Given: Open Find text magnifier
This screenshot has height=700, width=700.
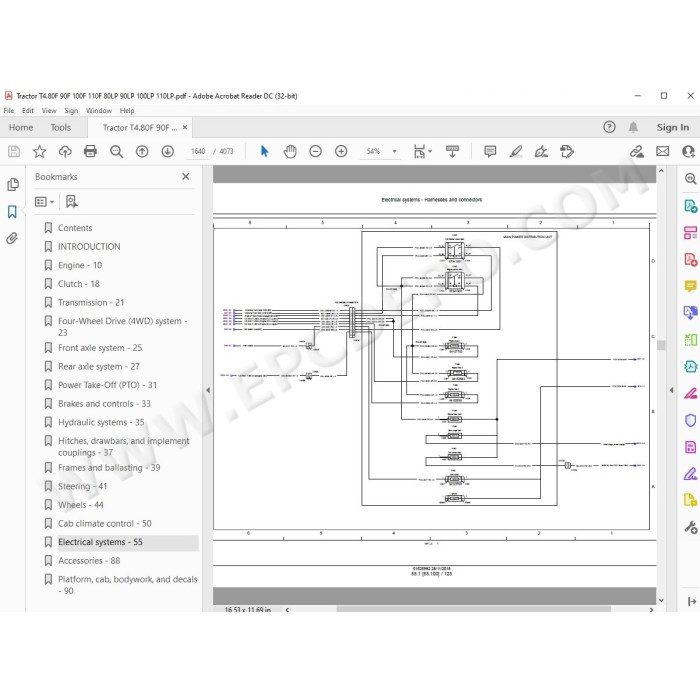Looking at the screenshot, I should (x=117, y=152).
